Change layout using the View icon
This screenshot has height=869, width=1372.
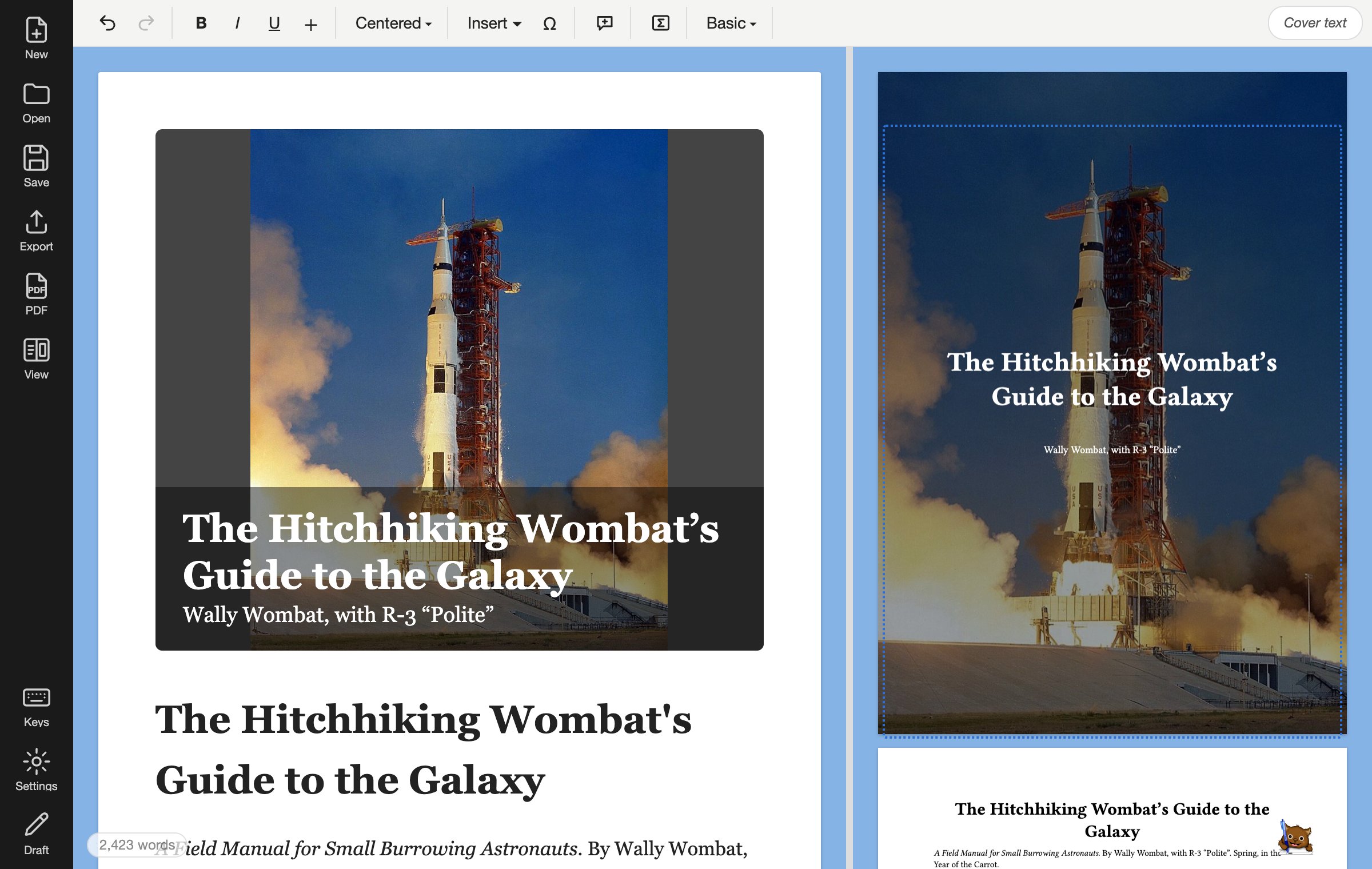[36, 358]
